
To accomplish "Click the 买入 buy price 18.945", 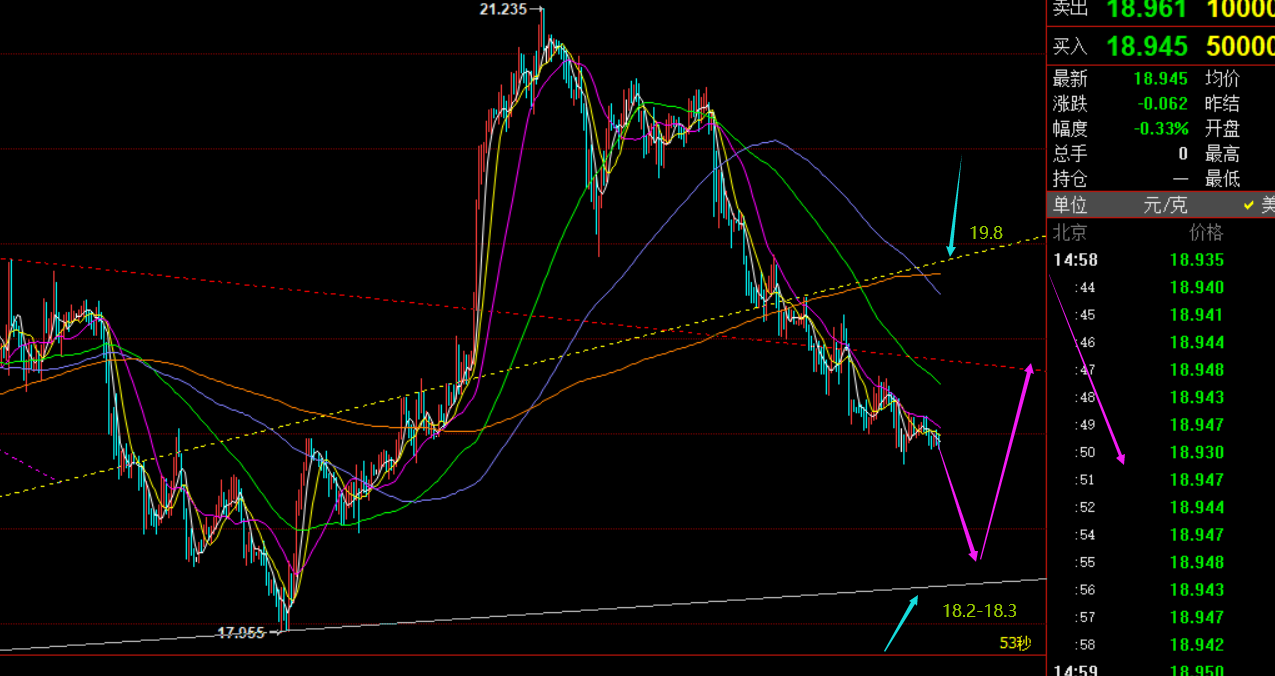I will coord(1147,46).
